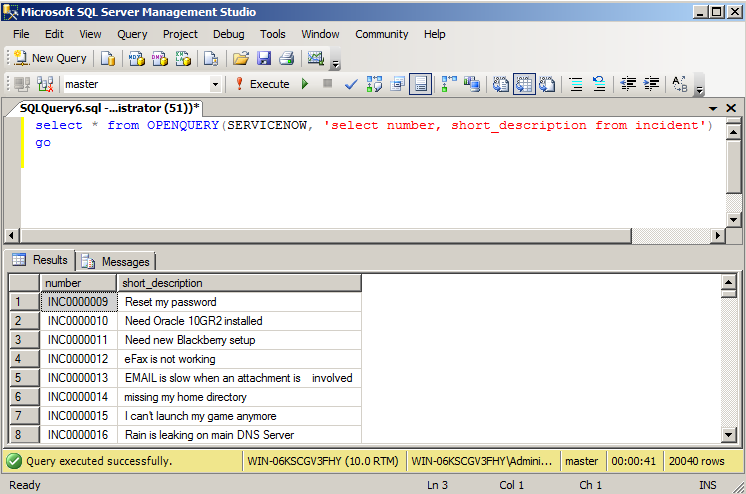
Task: Open the master database dropdown
Action: click(215, 84)
